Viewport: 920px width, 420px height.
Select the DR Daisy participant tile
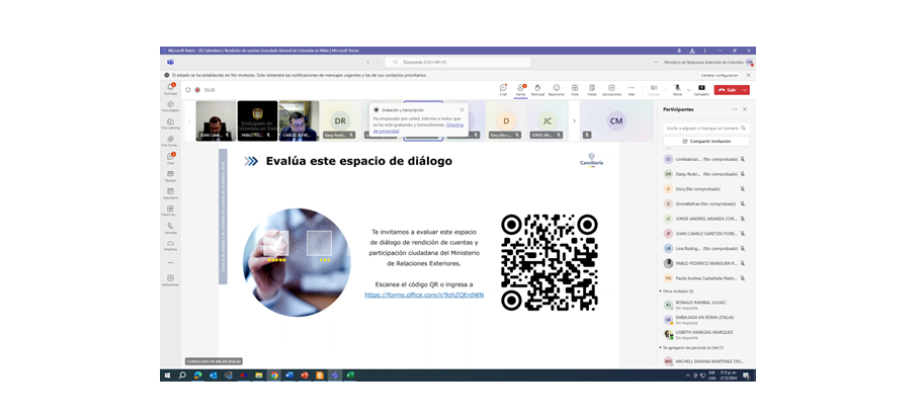point(340,120)
